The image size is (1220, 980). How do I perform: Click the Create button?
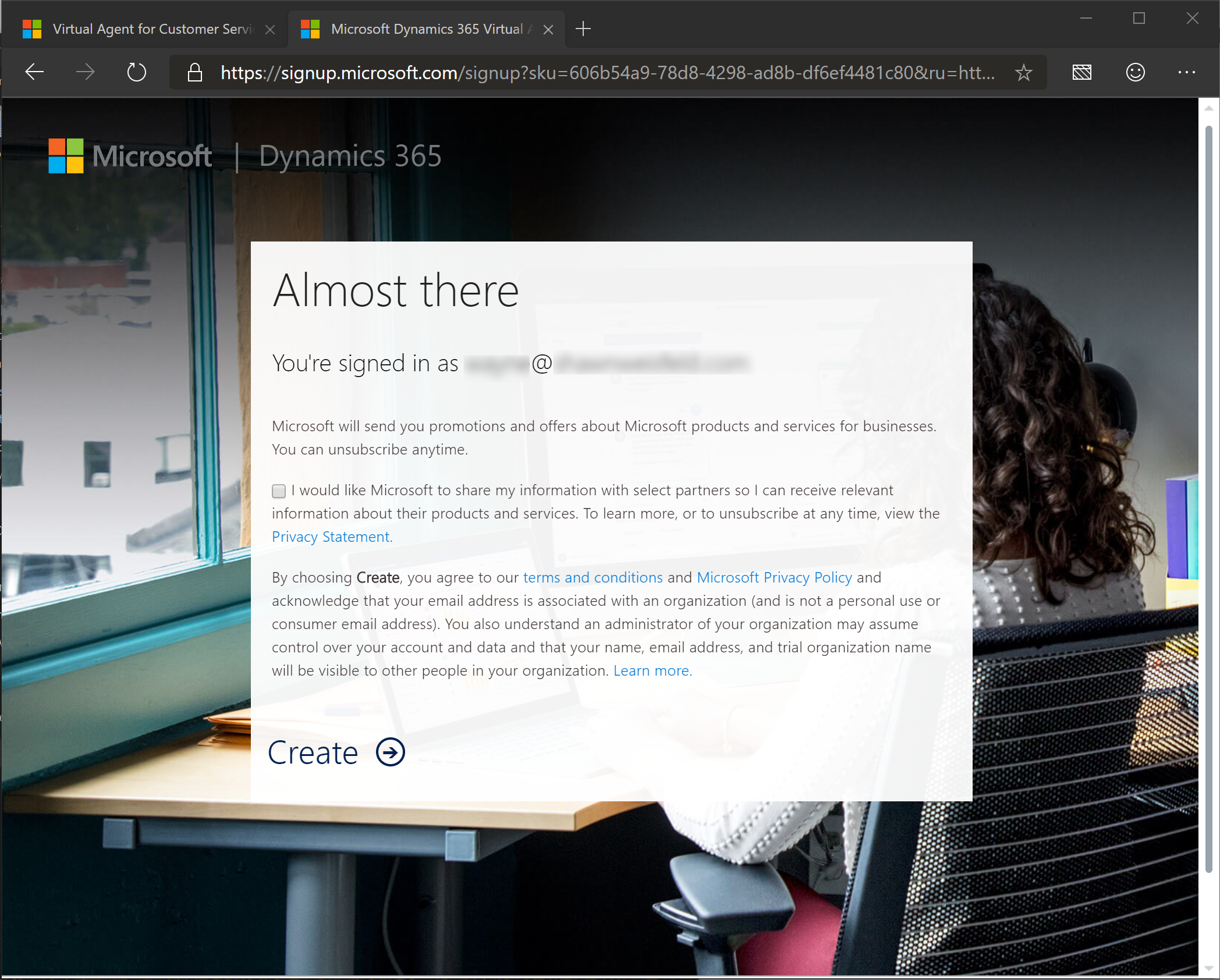[313, 752]
